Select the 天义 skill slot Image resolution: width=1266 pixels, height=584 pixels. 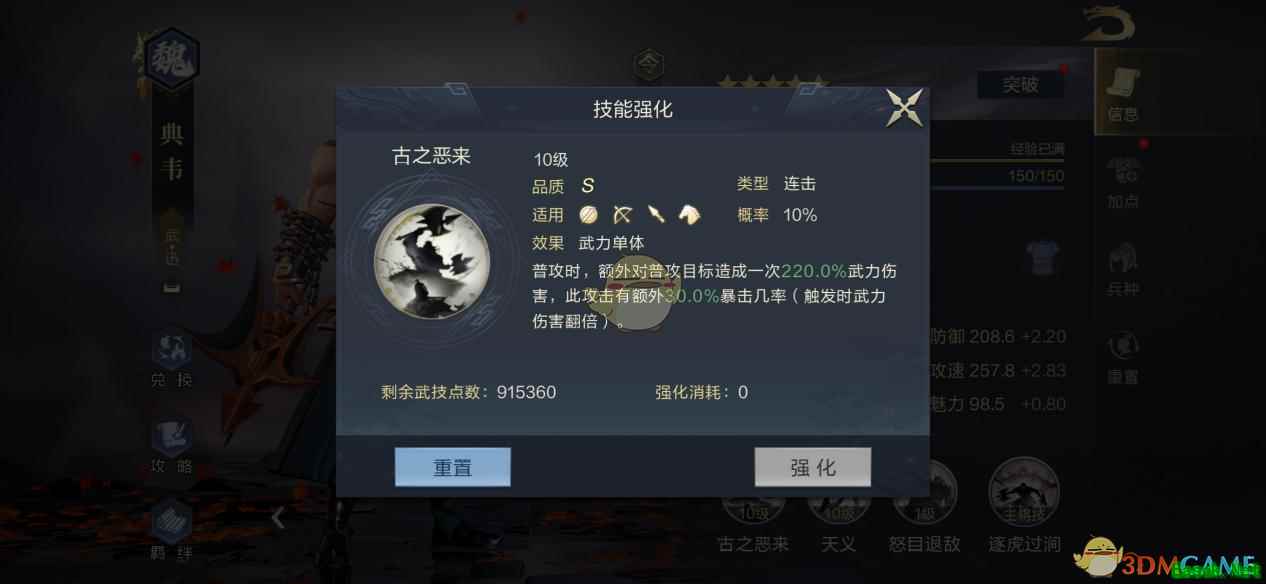pos(838,508)
